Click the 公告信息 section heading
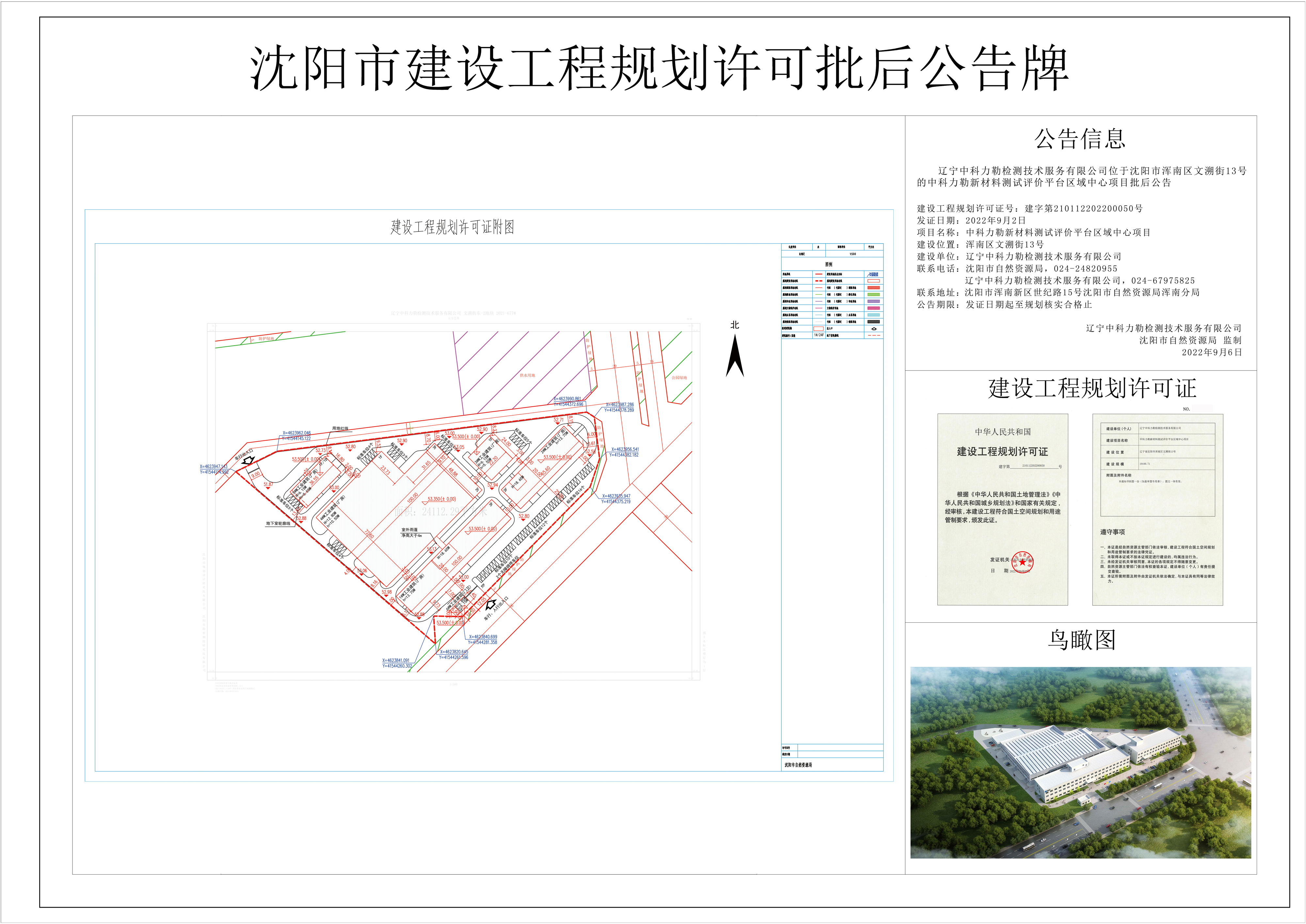1306x924 pixels. (1080, 139)
